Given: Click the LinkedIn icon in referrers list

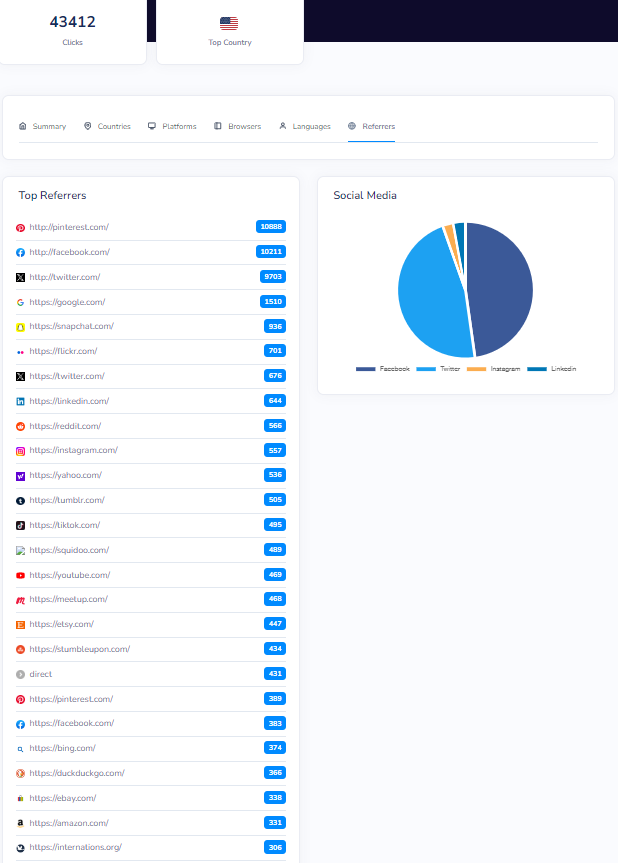Looking at the screenshot, I should [x=20, y=402].
